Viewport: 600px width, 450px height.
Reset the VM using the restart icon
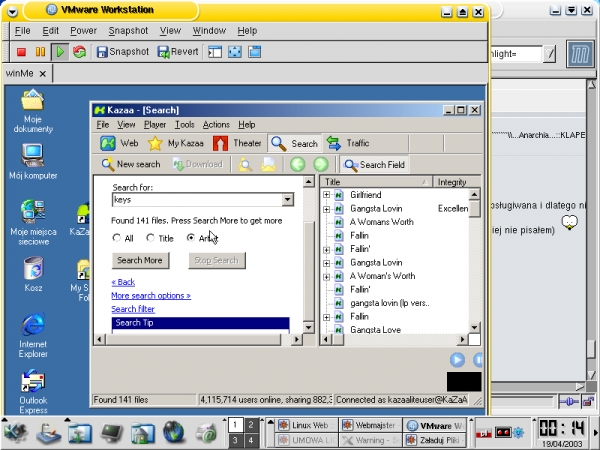tap(80, 52)
